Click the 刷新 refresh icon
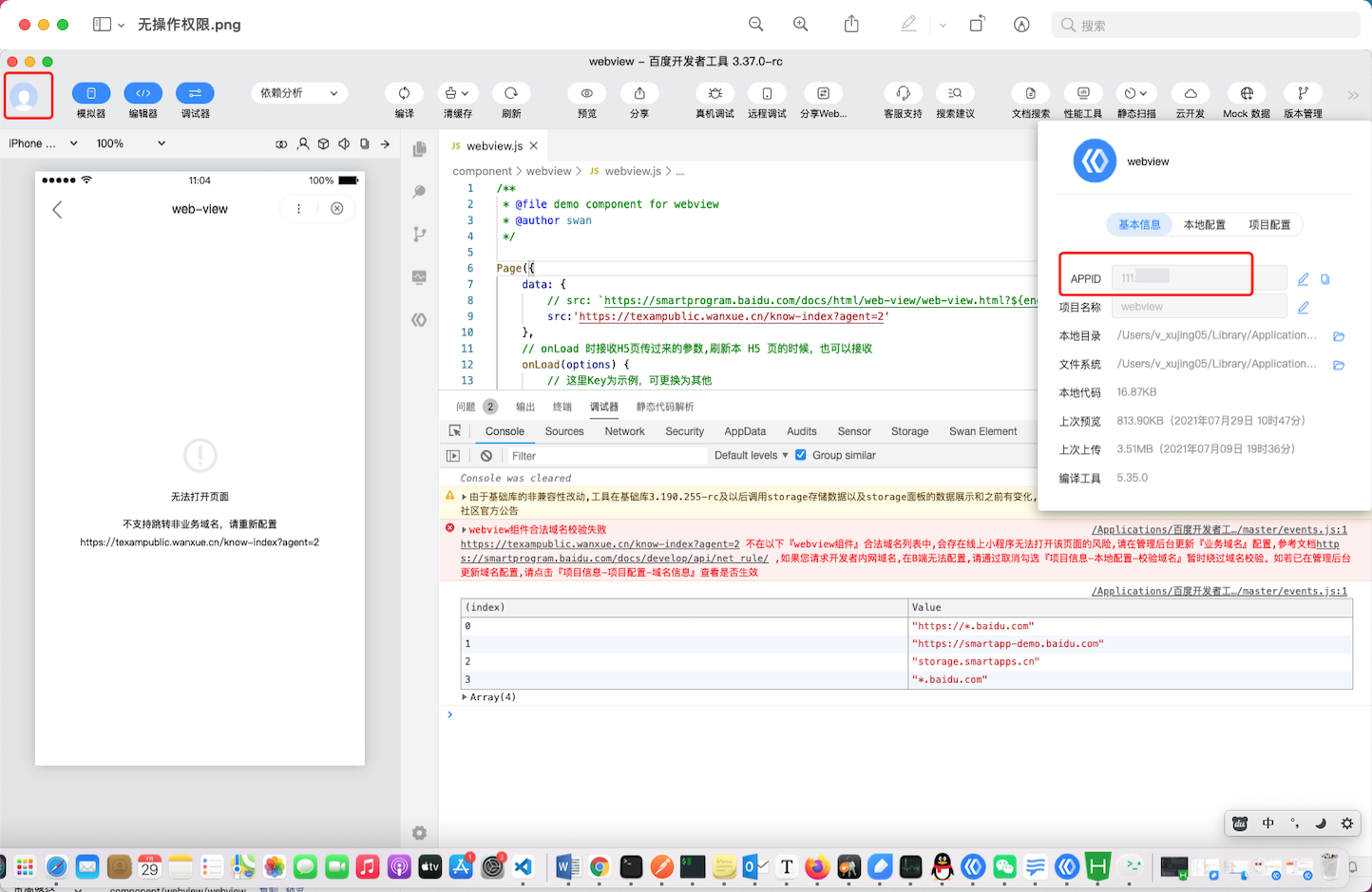This screenshot has width=1372, height=892. pyautogui.click(x=511, y=93)
